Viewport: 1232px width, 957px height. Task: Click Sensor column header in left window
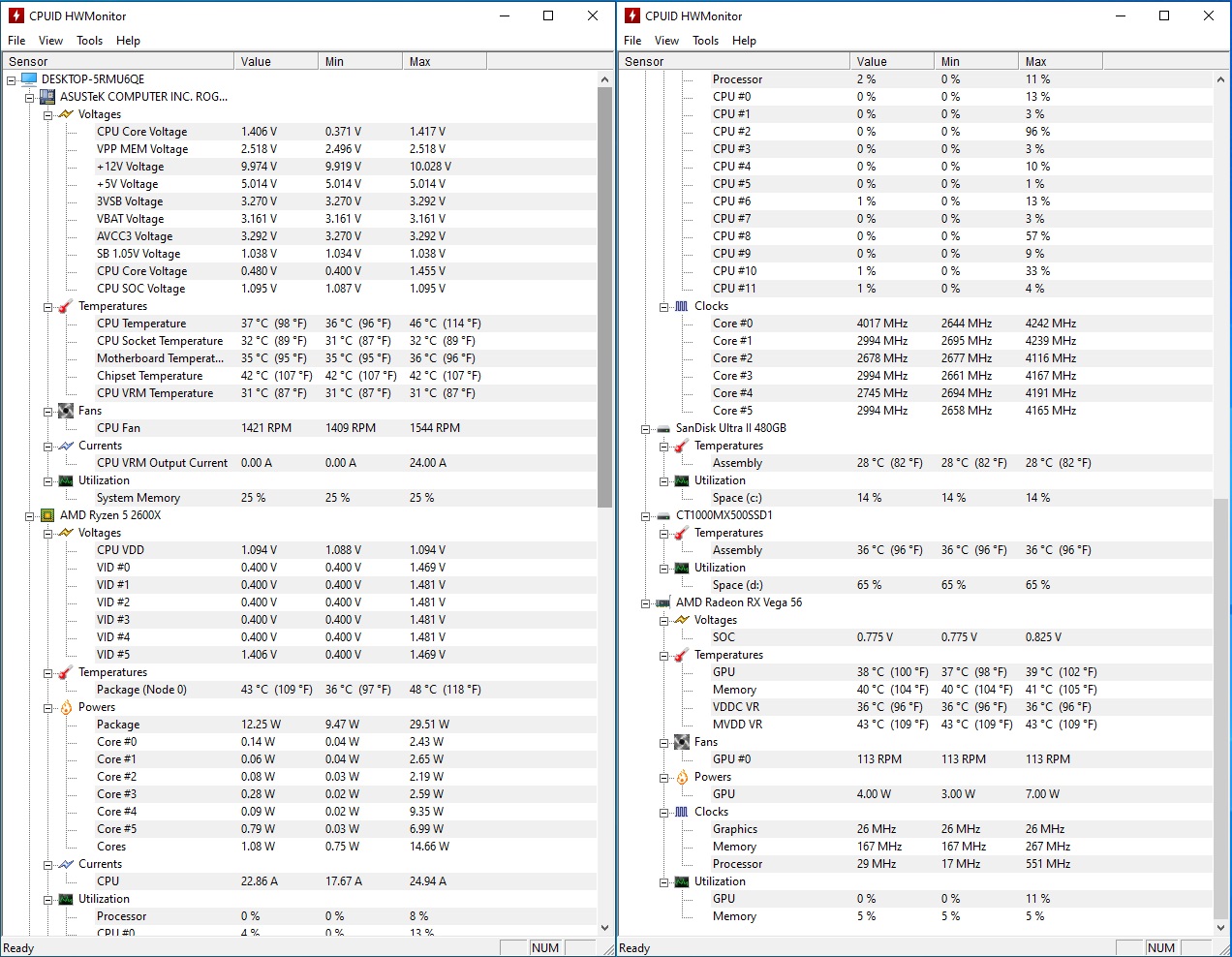[x=117, y=61]
